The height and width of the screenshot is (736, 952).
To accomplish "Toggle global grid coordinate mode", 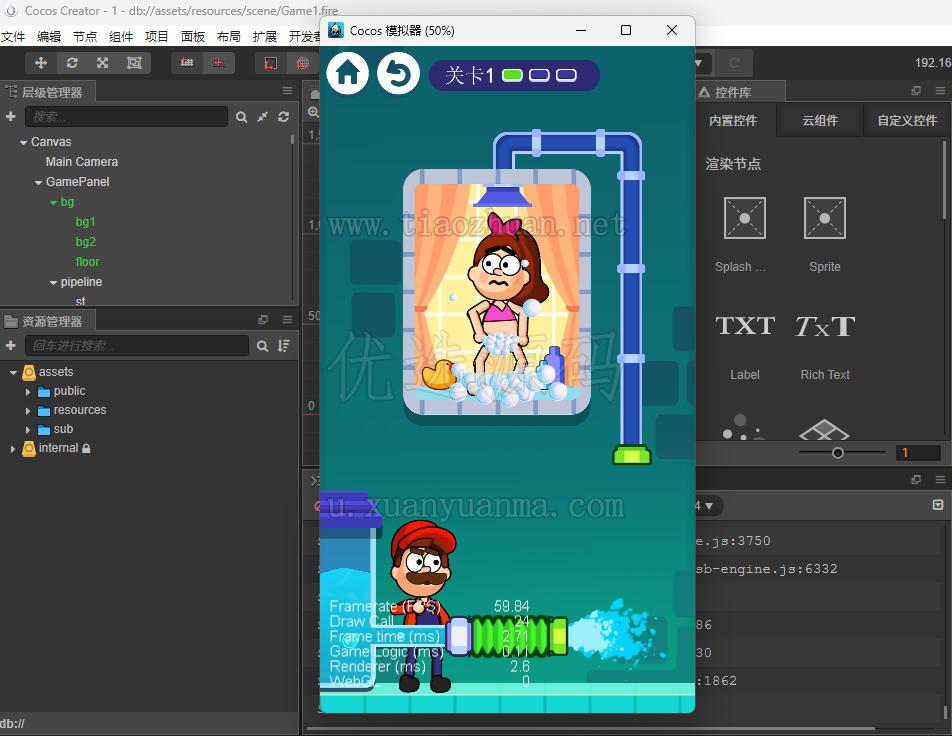I will 302,63.
